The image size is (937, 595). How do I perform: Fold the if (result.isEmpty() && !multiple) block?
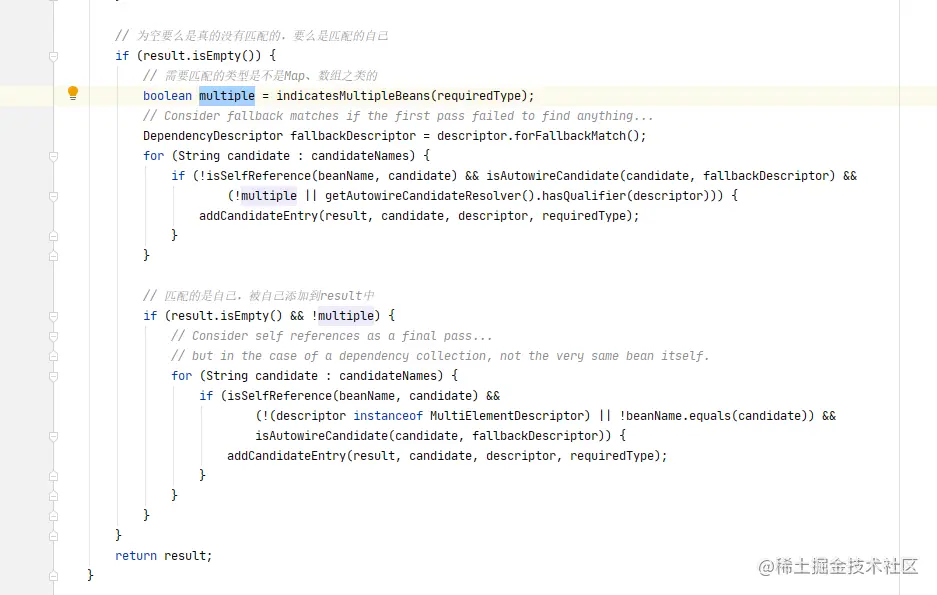pyautogui.click(x=53, y=316)
